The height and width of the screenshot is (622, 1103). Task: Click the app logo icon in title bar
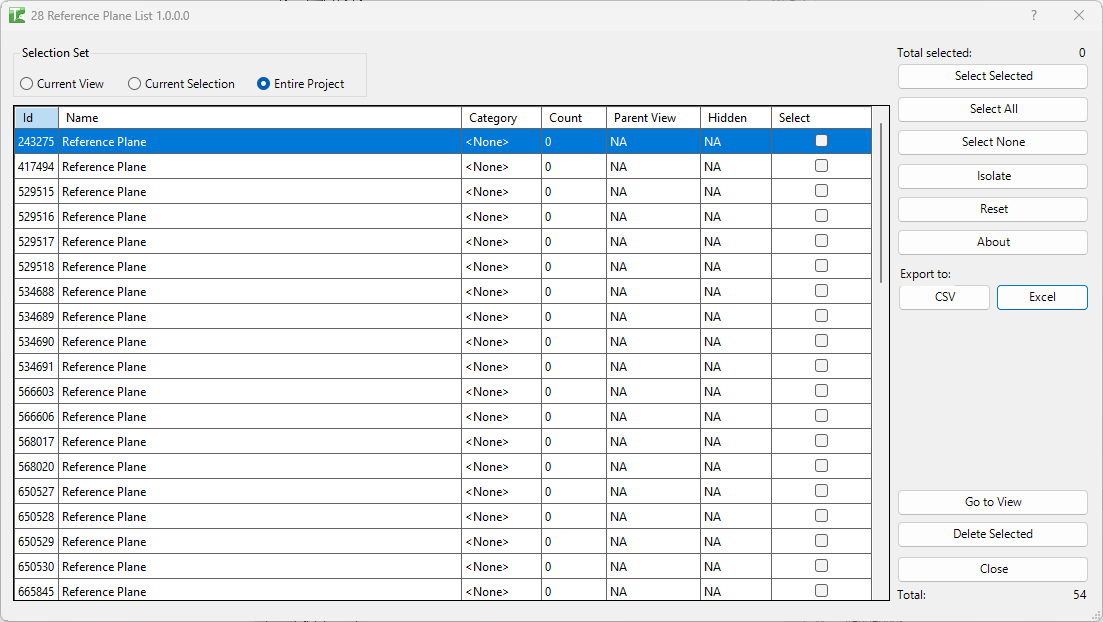coord(17,16)
